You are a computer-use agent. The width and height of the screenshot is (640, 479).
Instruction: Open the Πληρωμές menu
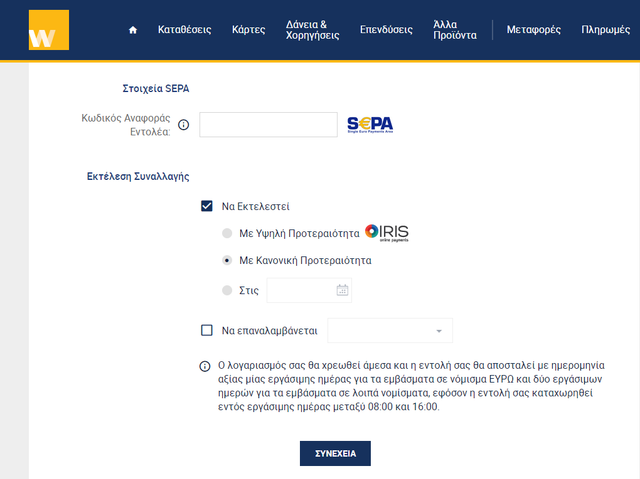click(x=606, y=30)
